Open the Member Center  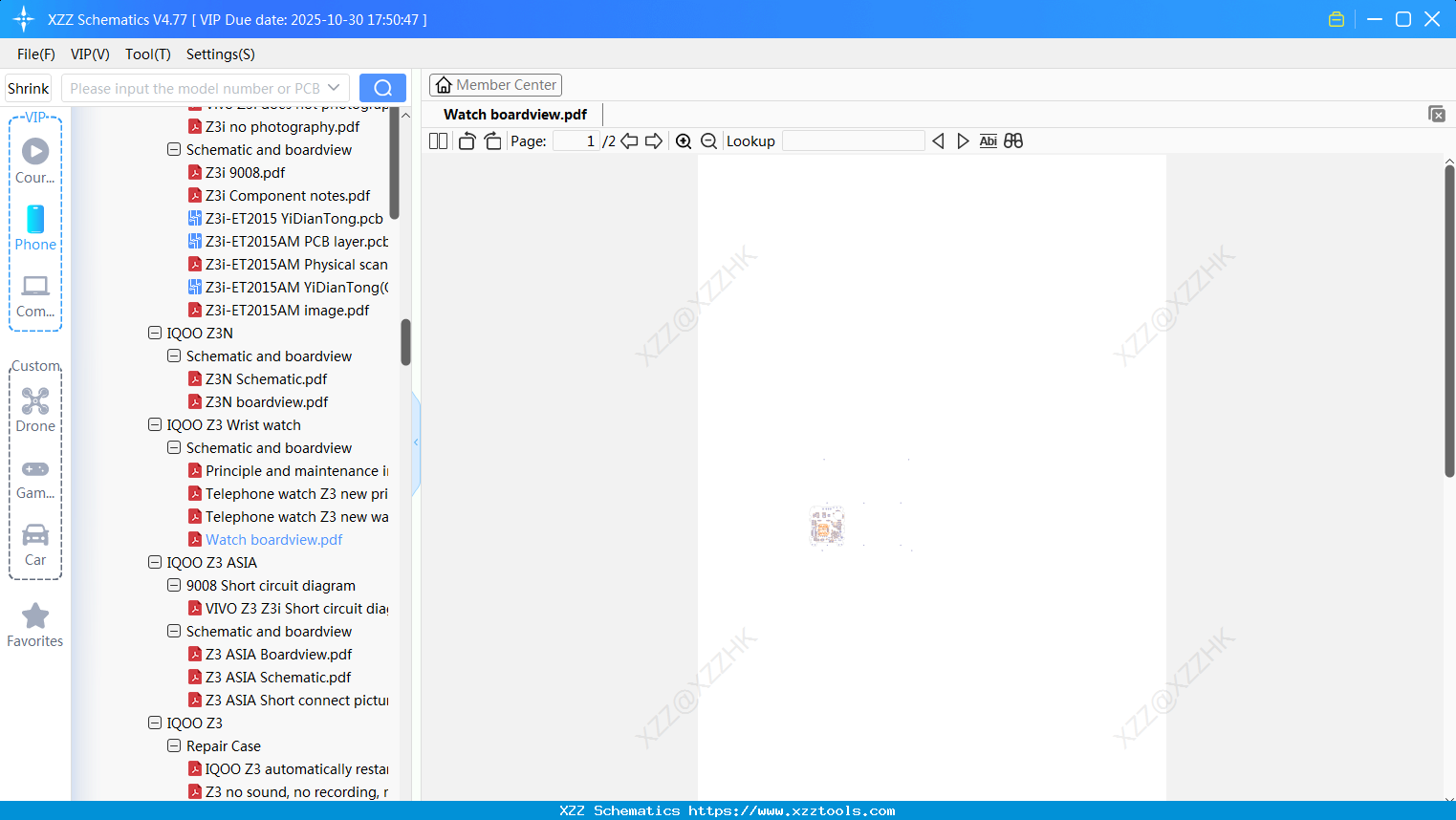(x=496, y=85)
